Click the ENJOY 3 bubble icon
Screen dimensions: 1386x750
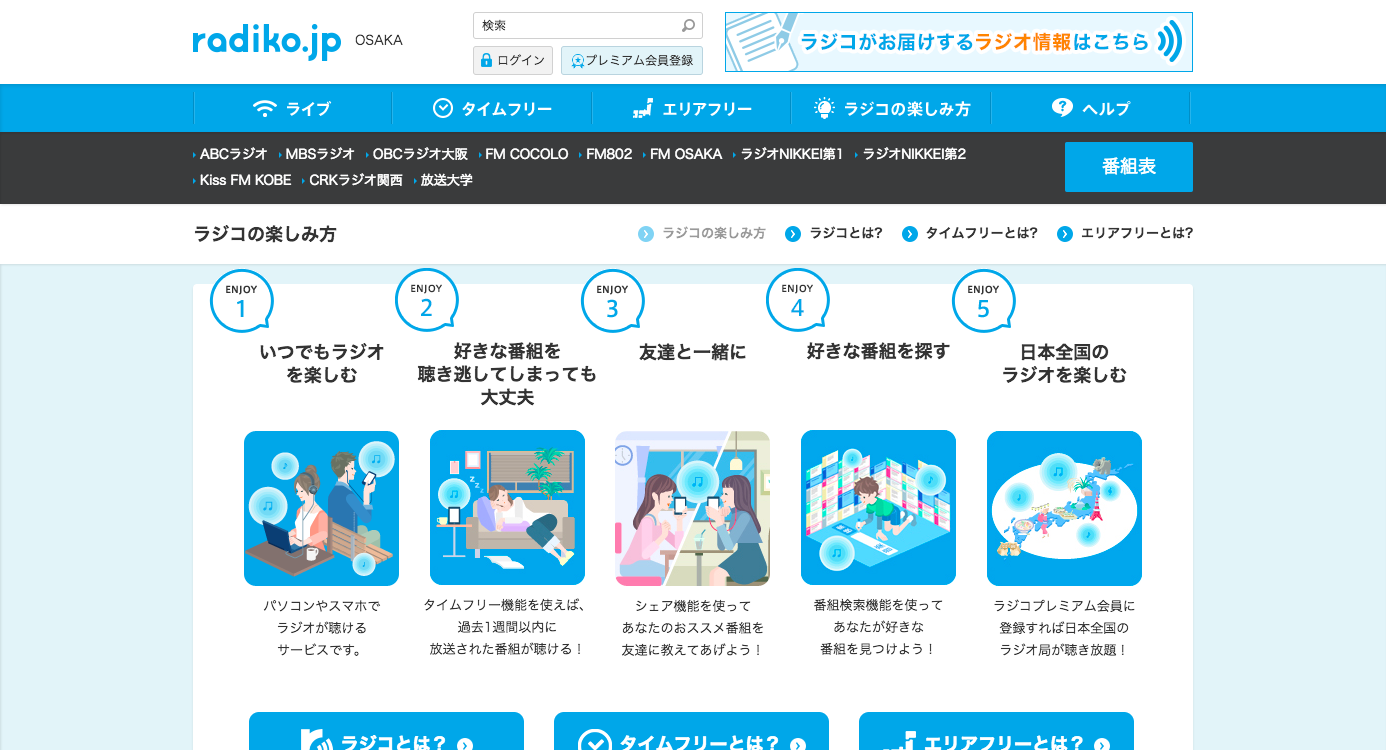pos(612,301)
